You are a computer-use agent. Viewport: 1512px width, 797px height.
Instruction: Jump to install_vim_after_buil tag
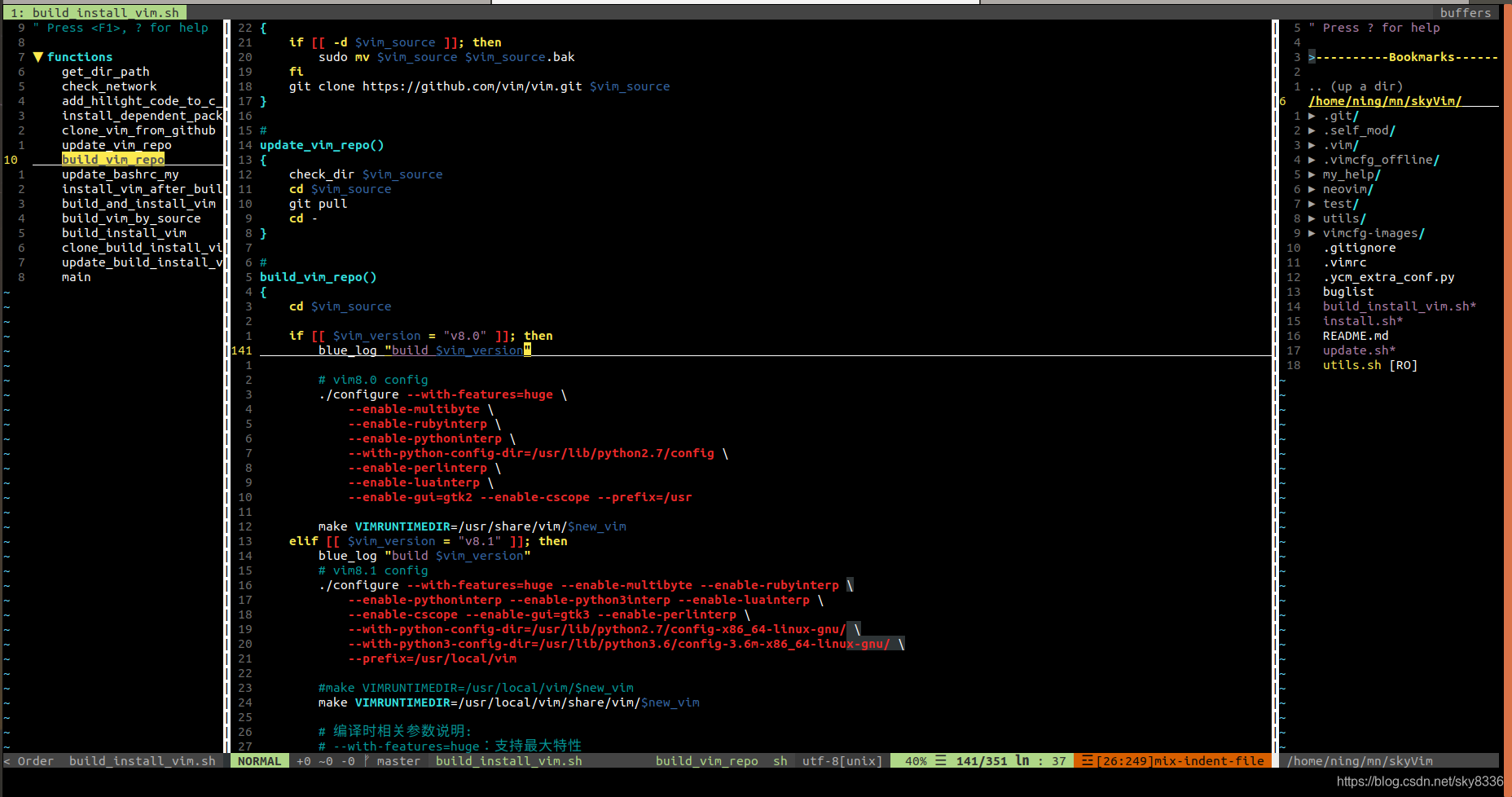click(143, 189)
